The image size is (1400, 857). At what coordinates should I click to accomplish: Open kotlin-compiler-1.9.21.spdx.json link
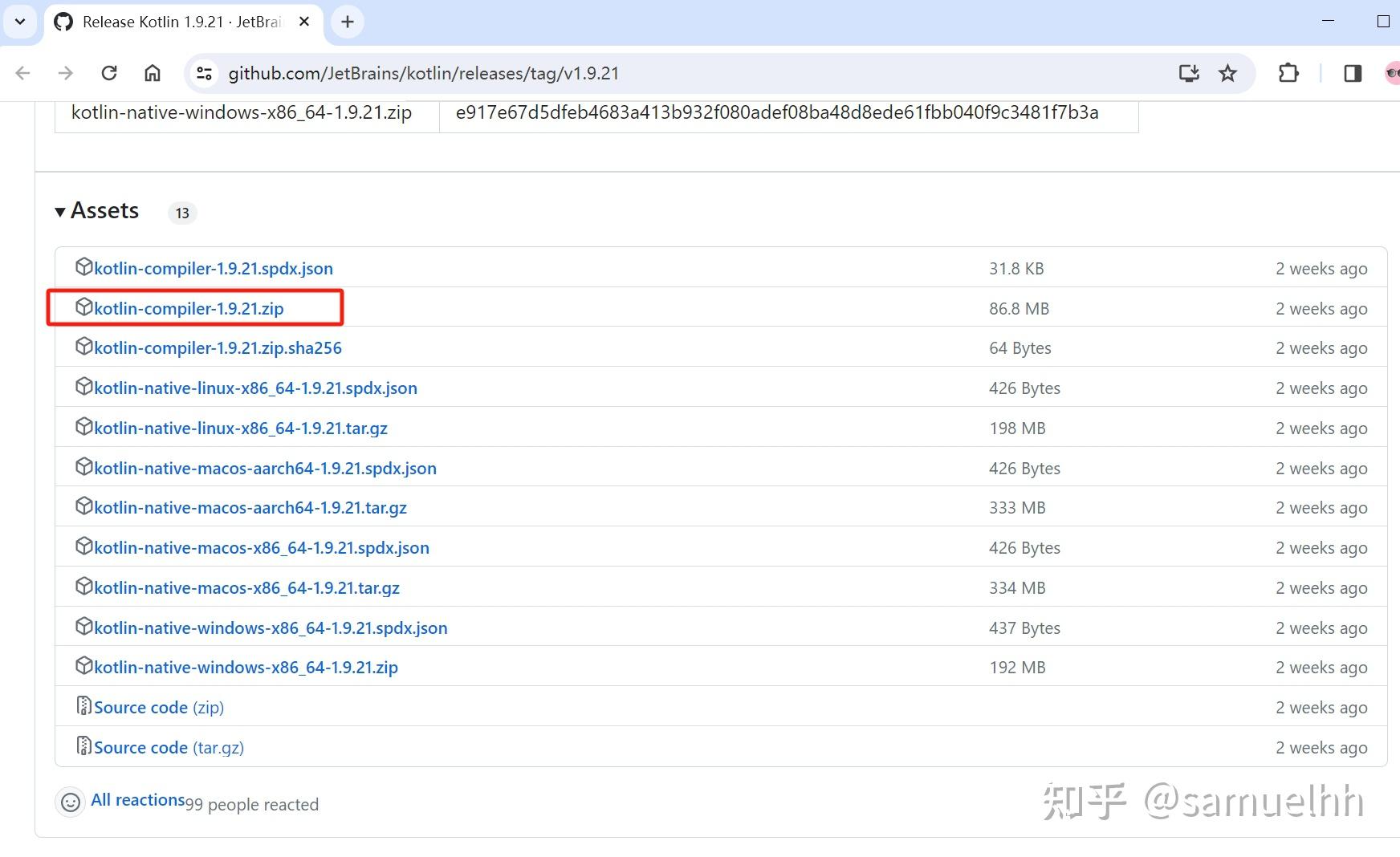(x=213, y=268)
